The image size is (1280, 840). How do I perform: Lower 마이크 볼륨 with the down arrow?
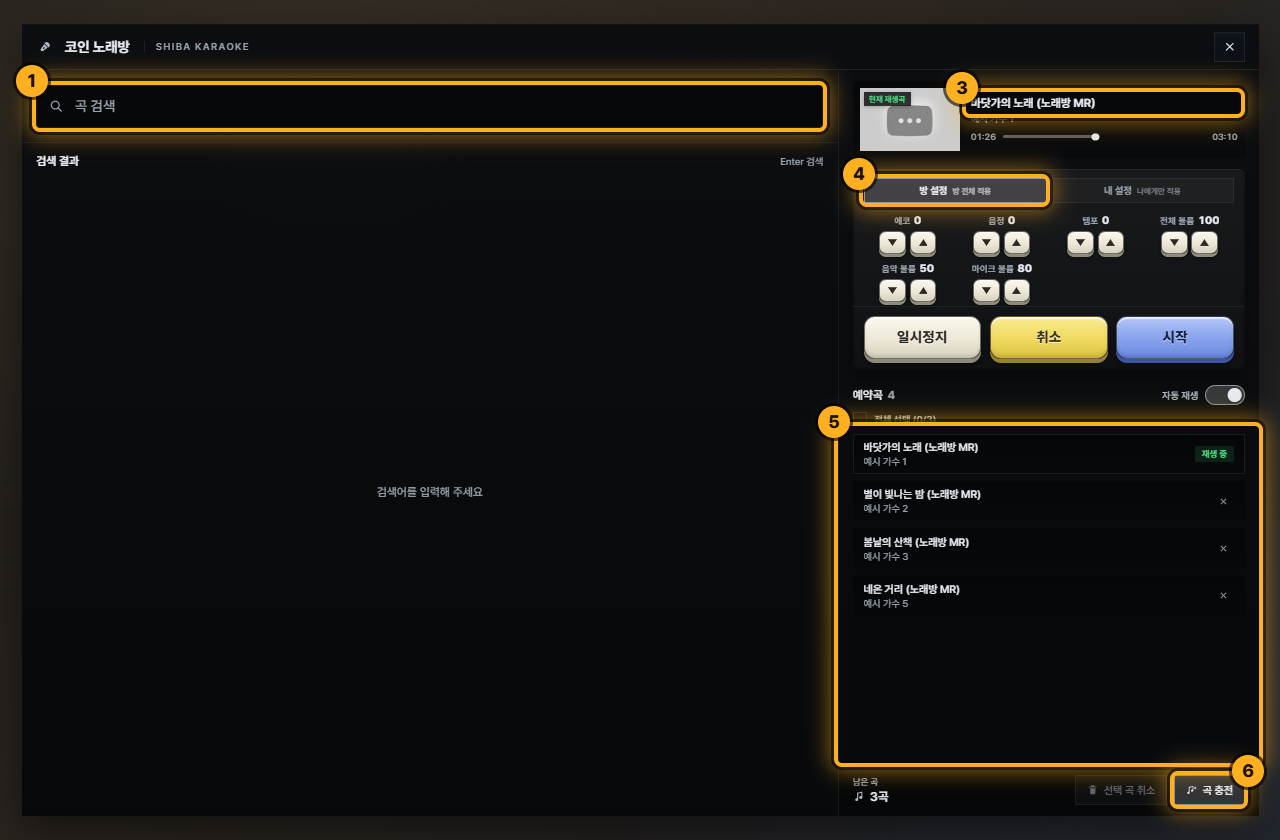[986, 290]
